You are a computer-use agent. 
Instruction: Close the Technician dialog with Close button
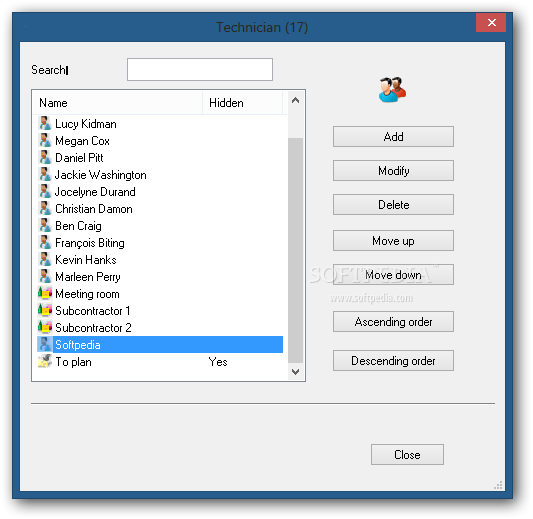coord(407,454)
